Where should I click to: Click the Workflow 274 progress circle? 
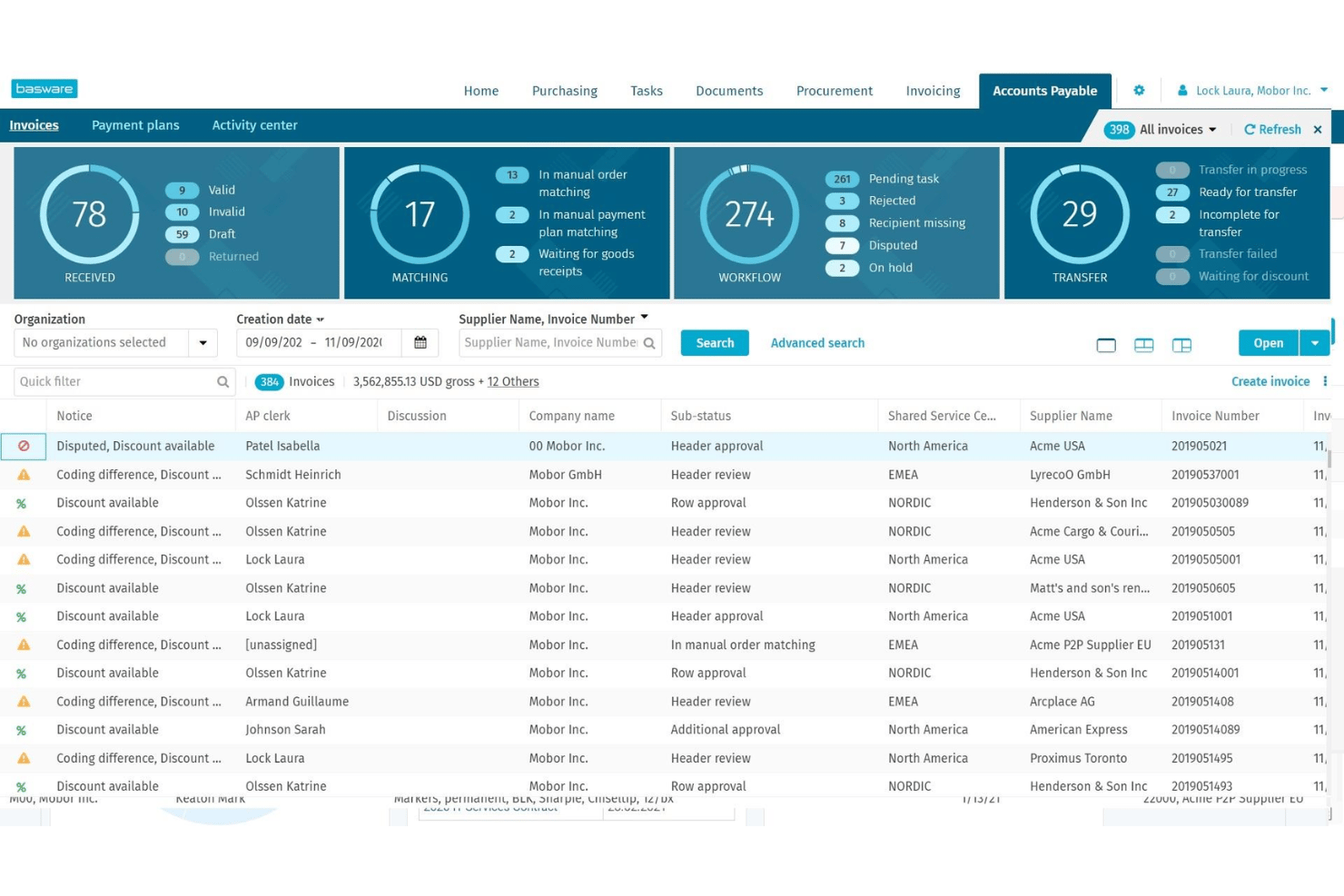tap(749, 214)
